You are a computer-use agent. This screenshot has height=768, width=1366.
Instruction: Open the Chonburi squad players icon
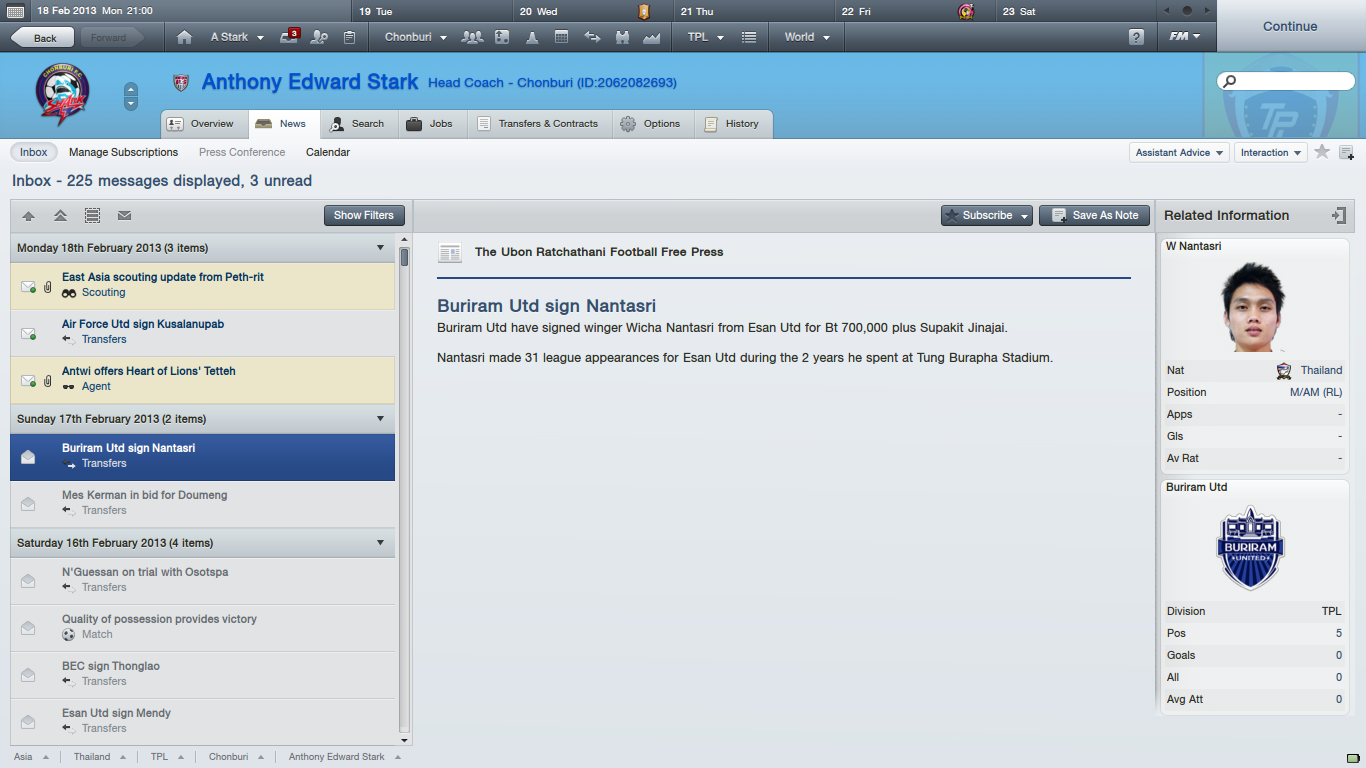(x=472, y=37)
